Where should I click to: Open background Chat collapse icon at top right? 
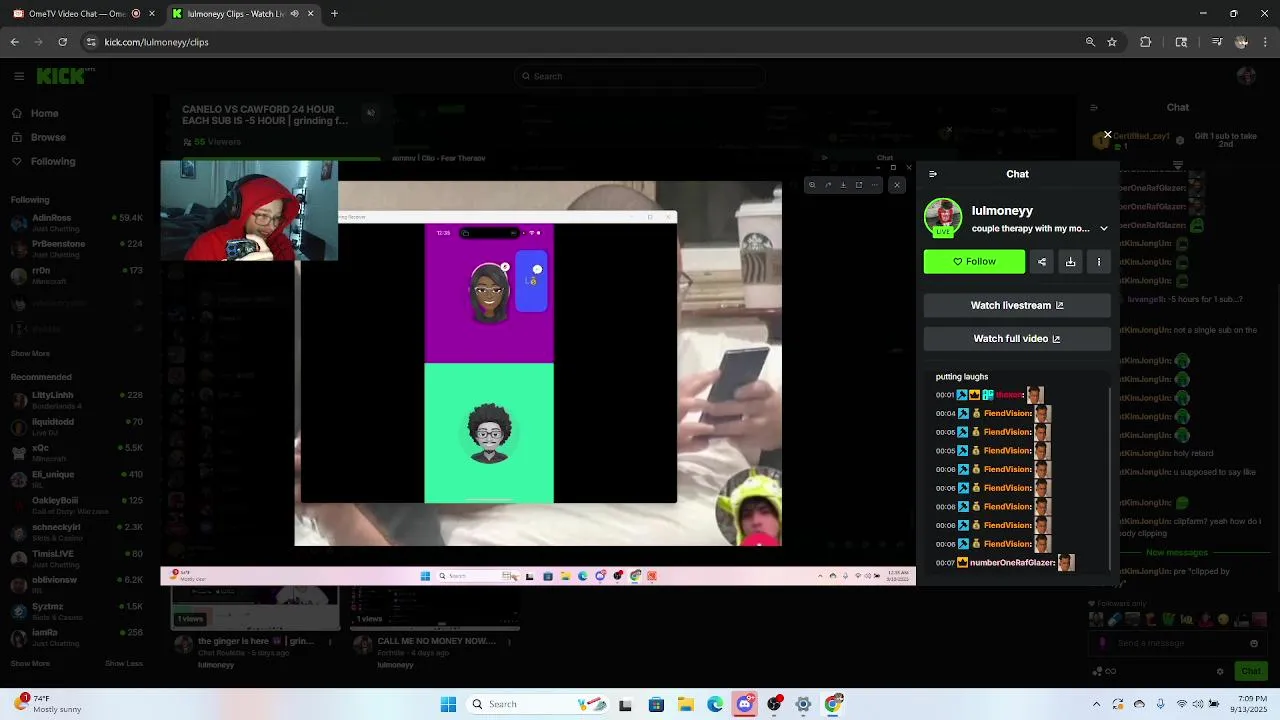(x=1093, y=107)
